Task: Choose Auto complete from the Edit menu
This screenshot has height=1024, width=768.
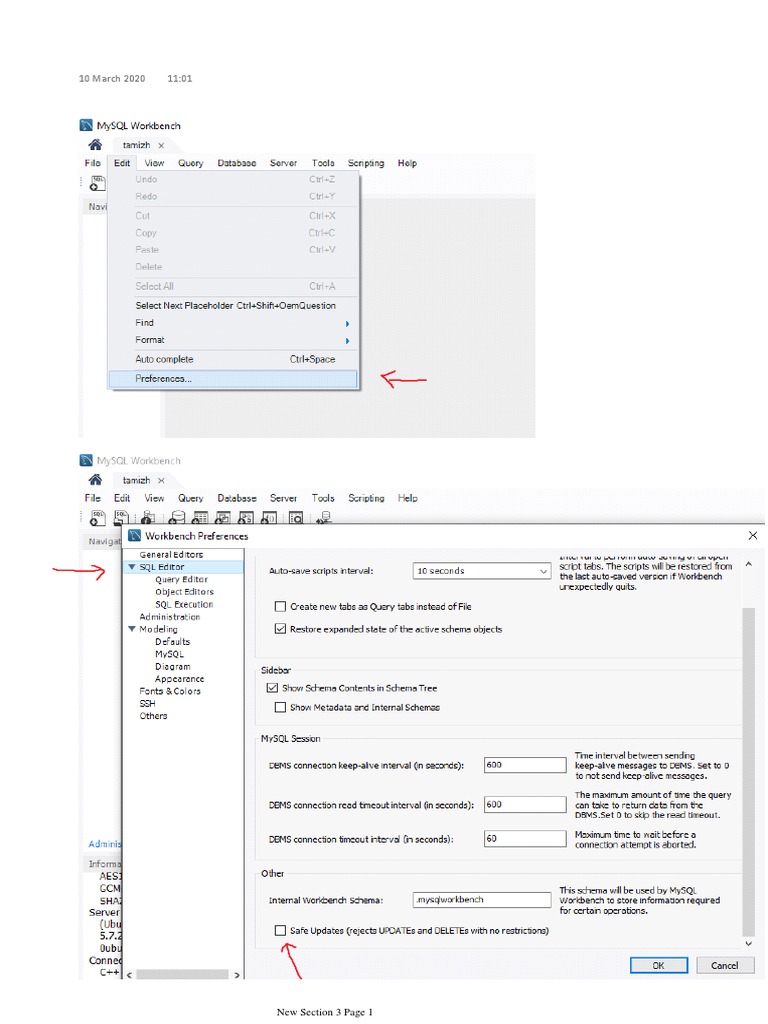Action: (x=233, y=359)
